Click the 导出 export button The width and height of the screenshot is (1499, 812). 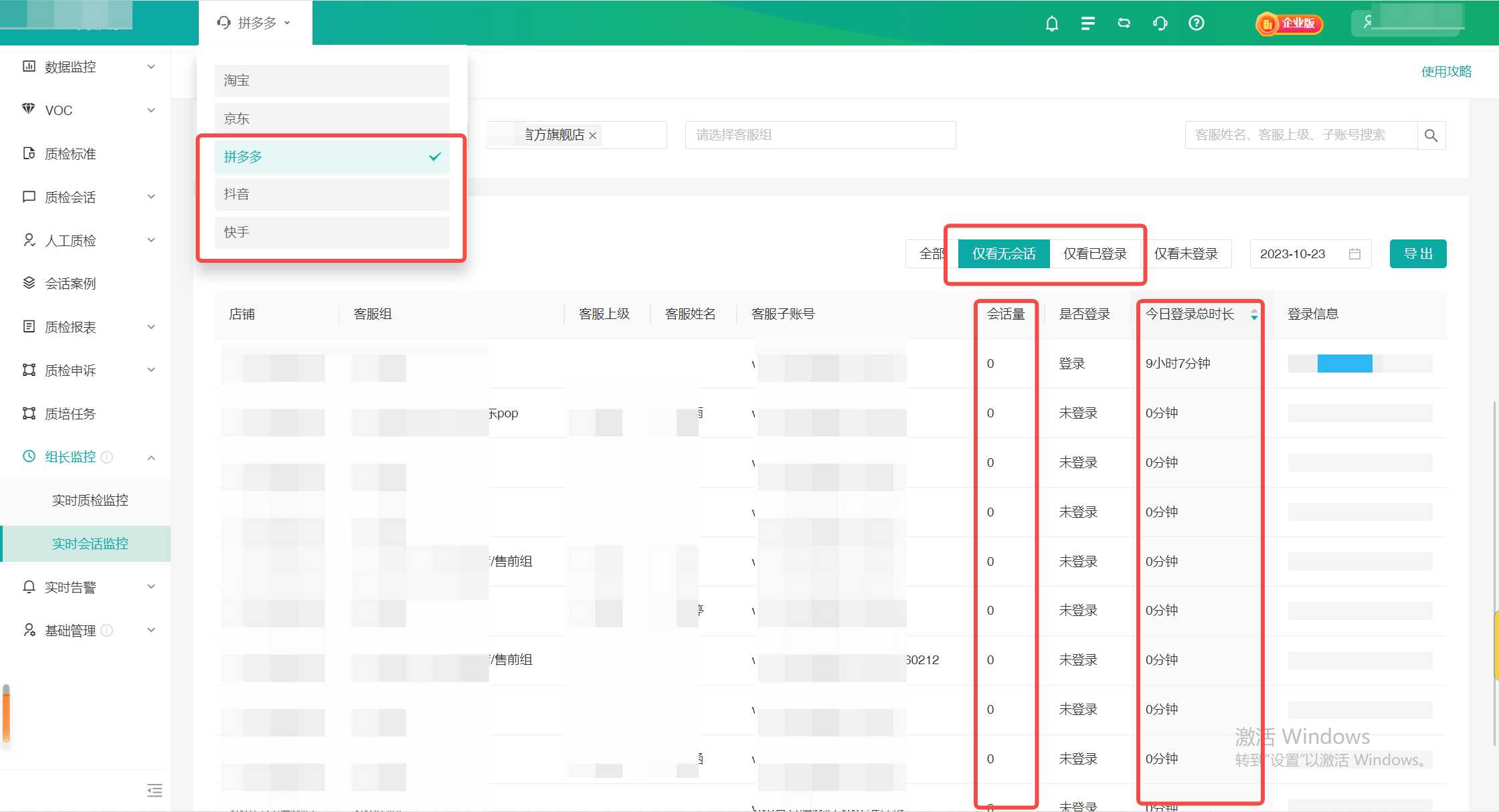1418,254
